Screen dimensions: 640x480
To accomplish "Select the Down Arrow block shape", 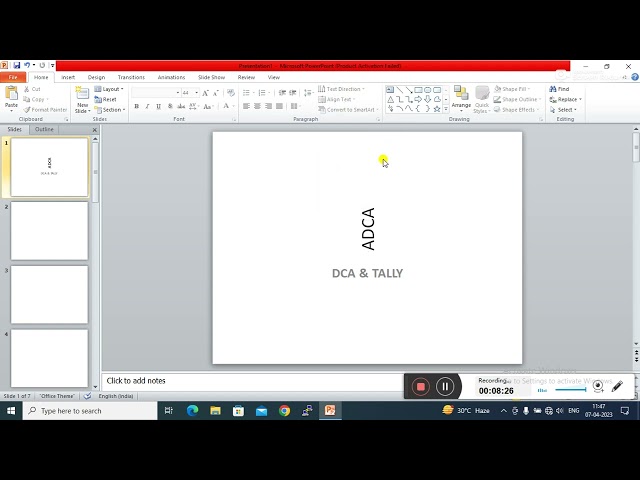I will tap(428, 99).
